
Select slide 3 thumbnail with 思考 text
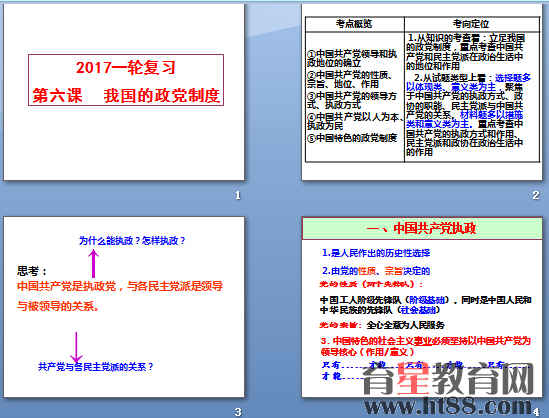pyautogui.click(x=124, y=307)
